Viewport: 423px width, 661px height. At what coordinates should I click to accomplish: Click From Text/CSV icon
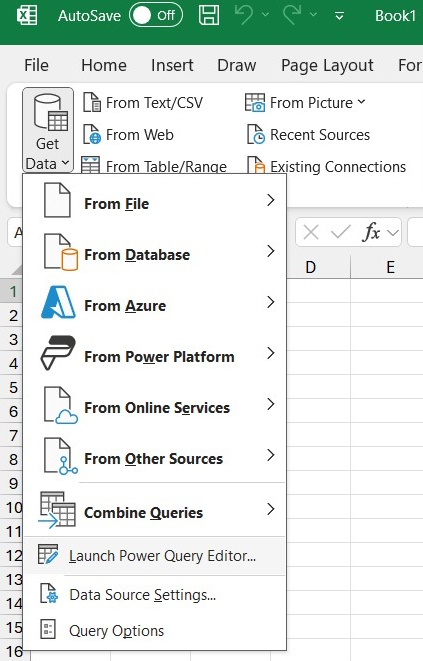(x=92, y=103)
